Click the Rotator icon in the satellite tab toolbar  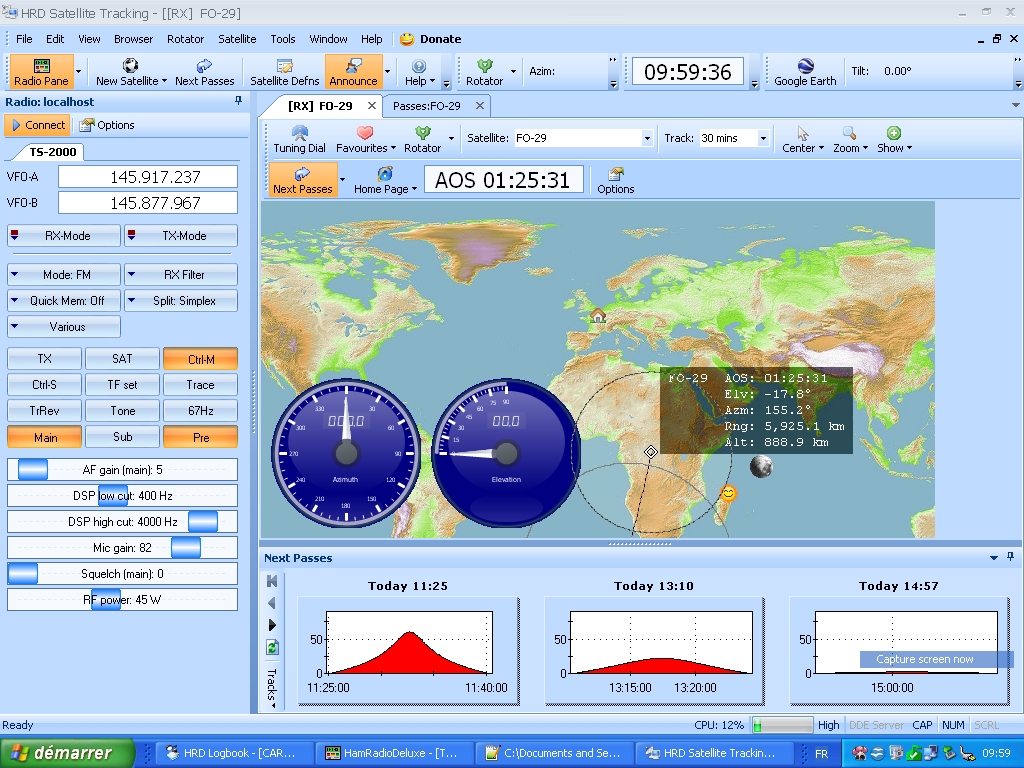(x=423, y=139)
